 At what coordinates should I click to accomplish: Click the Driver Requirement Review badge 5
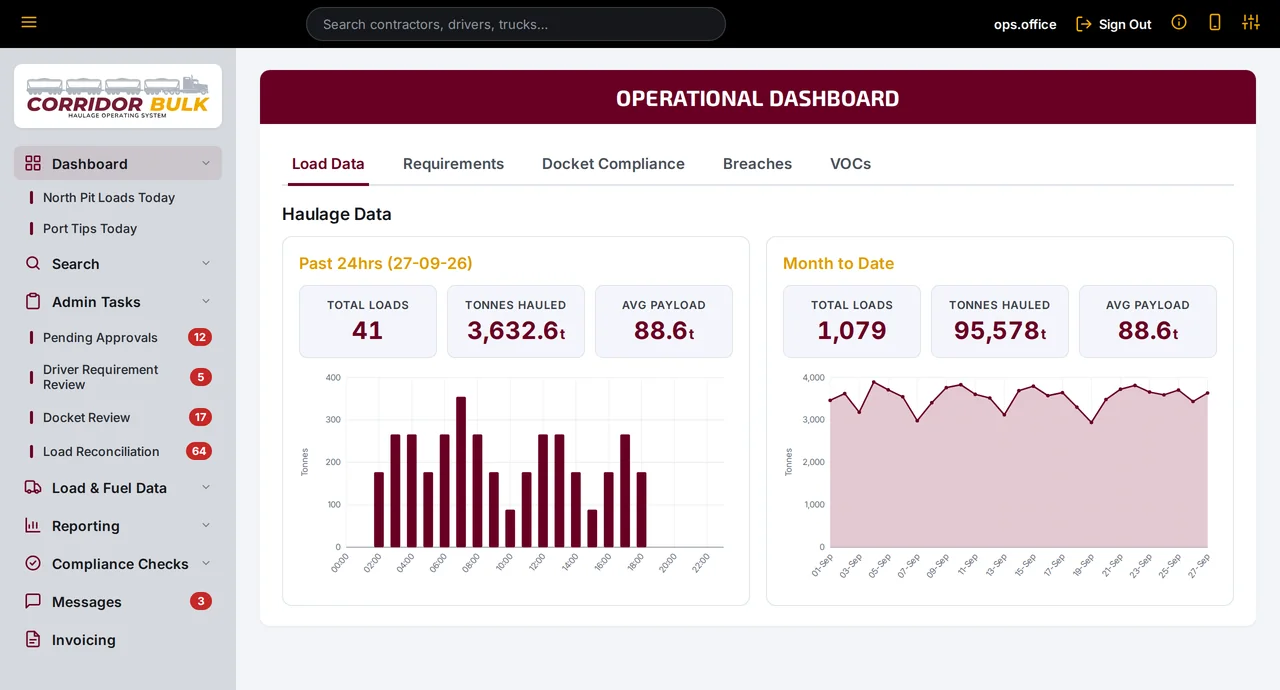[201, 377]
